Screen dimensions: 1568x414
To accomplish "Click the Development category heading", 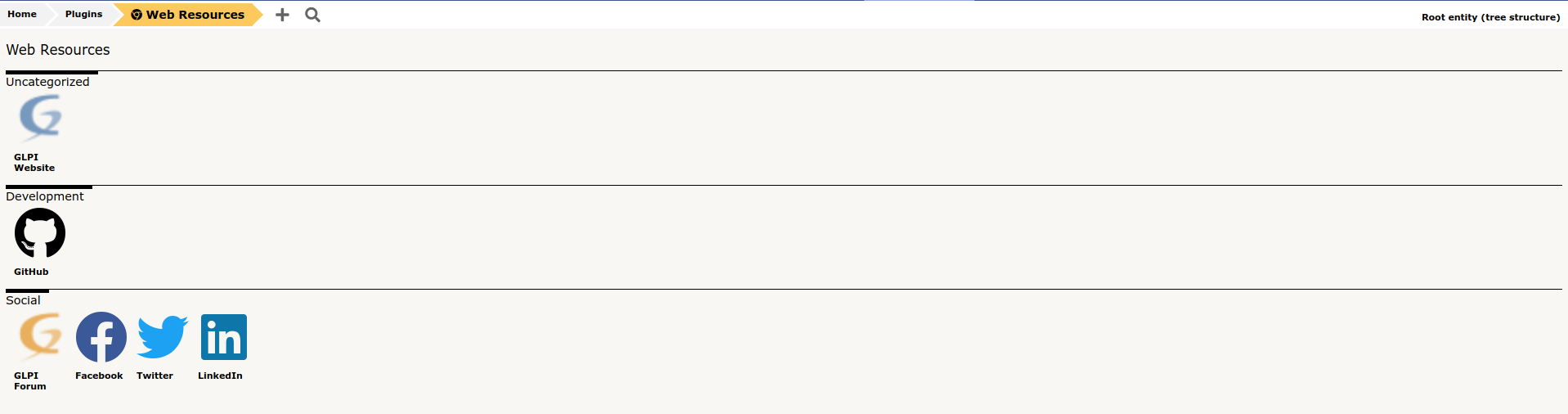I will (45, 196).
